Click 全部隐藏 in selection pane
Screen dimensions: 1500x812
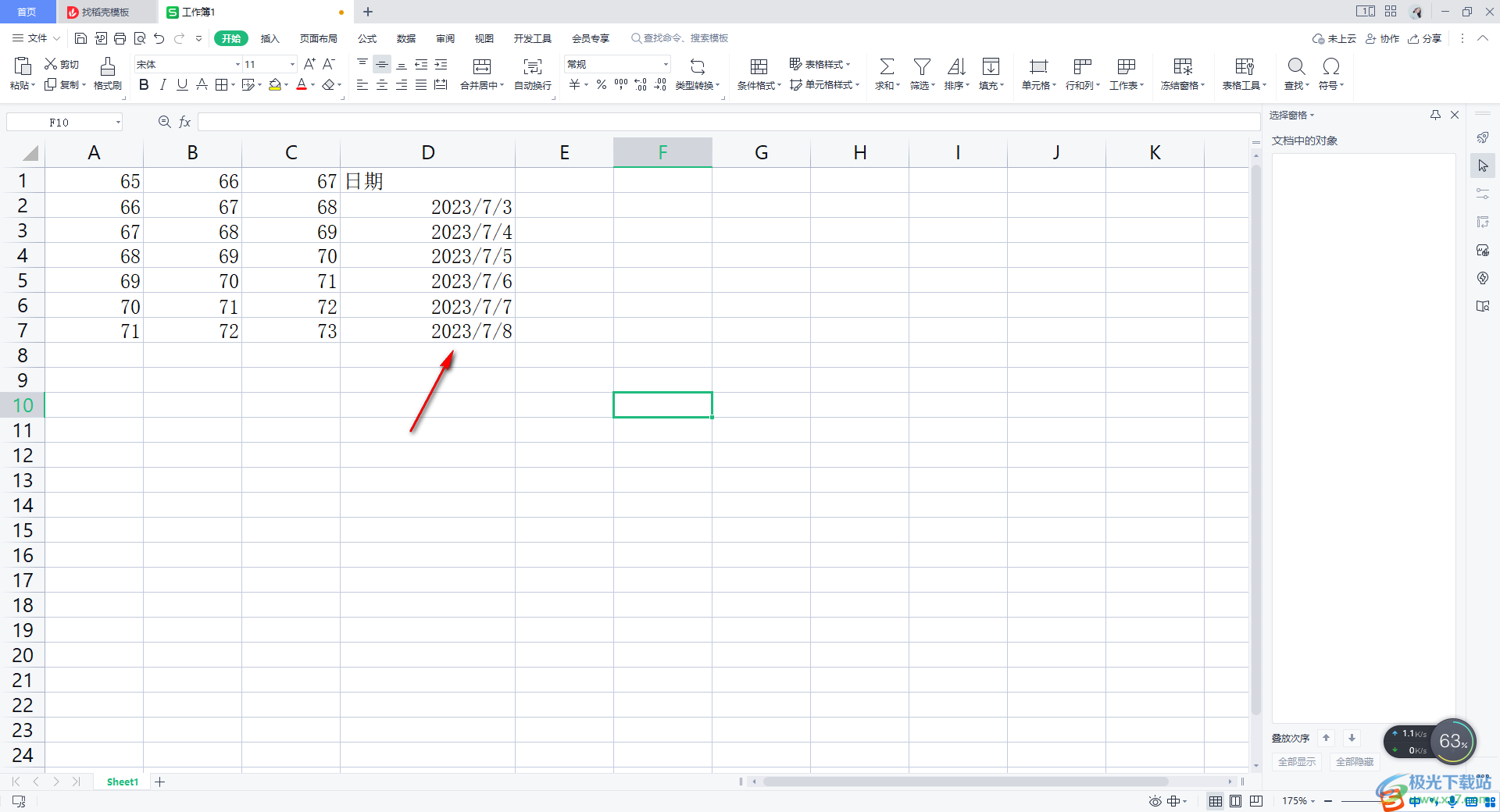tap(1355, 761)
